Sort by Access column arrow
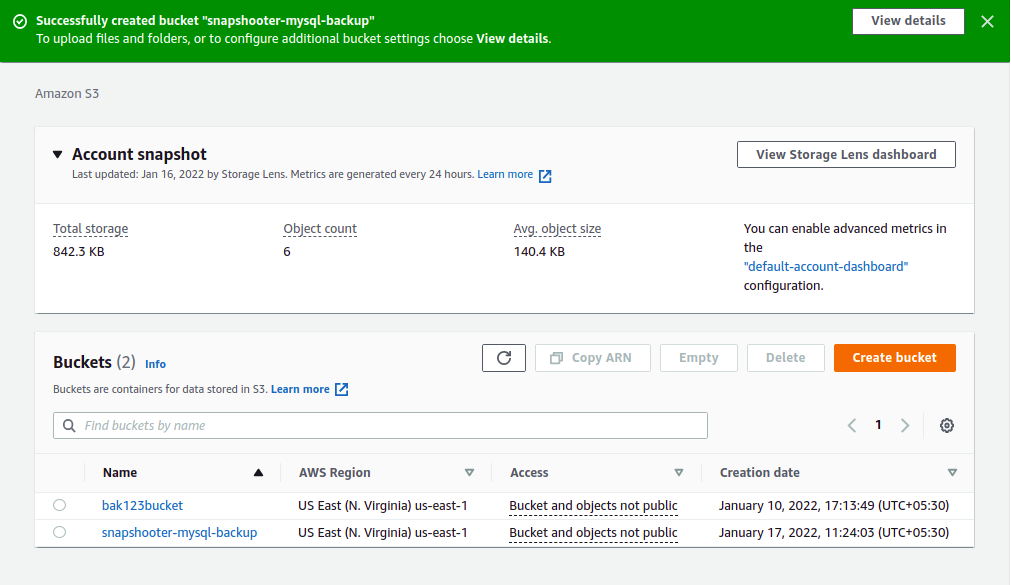The image size is (1011, 585). pyautogui.click(x=679, y=473)
